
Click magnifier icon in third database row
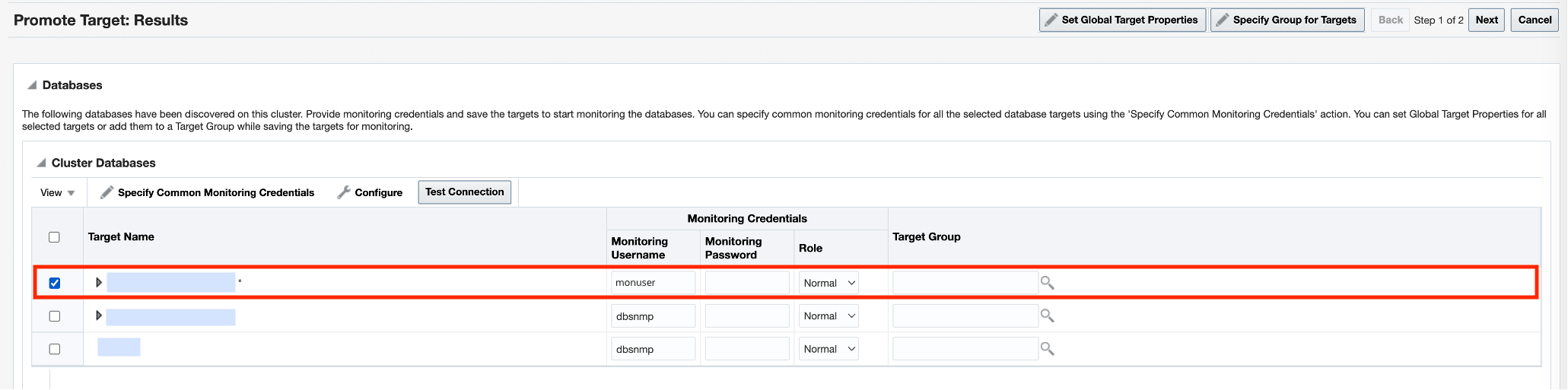[x=1048, y=349]
